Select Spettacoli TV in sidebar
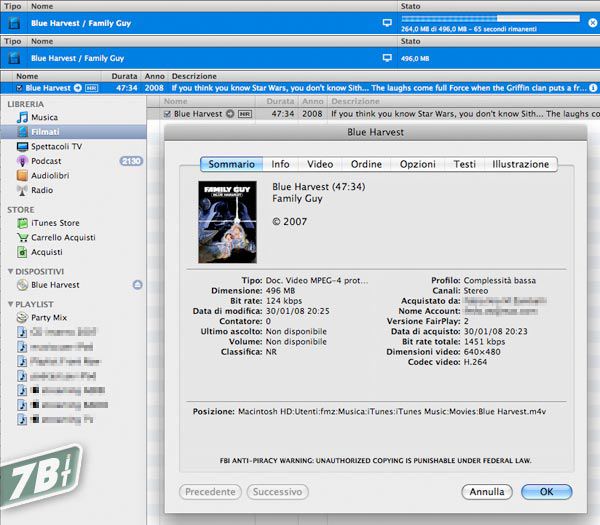 (56, 147)
